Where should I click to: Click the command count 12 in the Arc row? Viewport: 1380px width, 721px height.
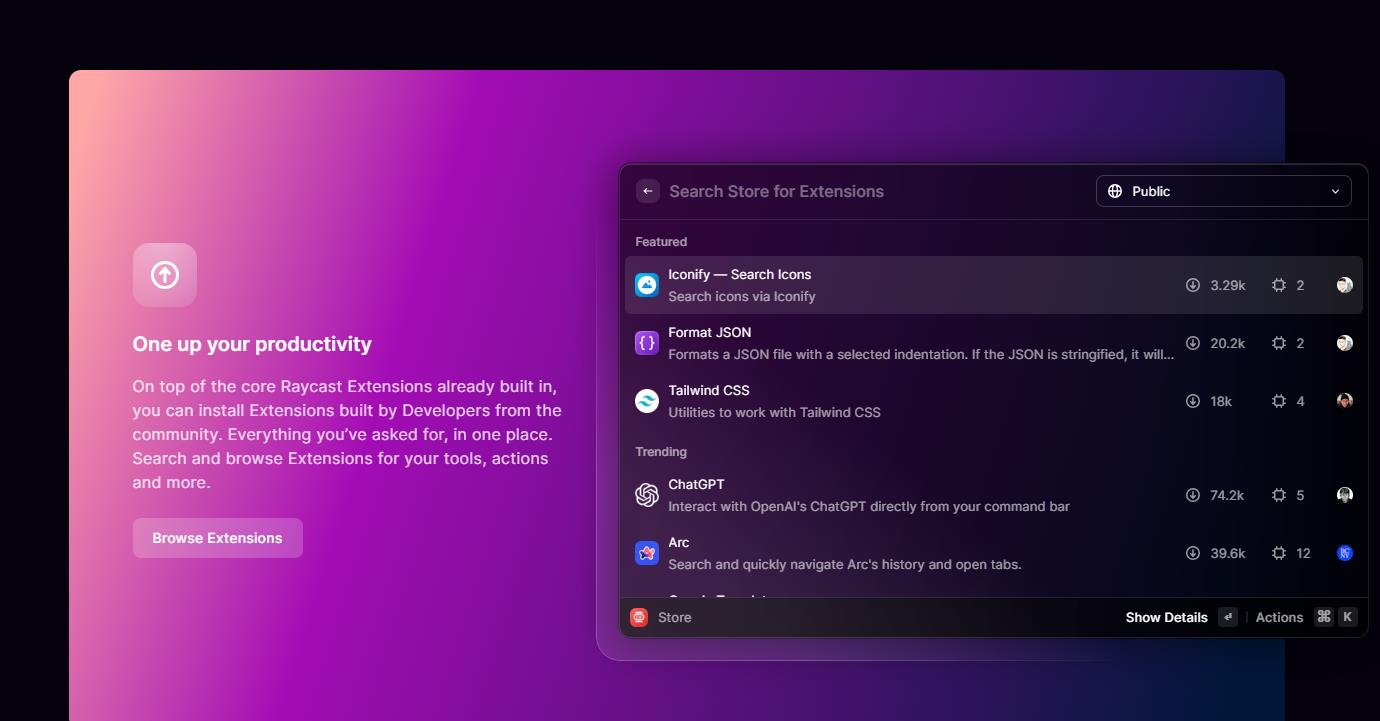1303,553
